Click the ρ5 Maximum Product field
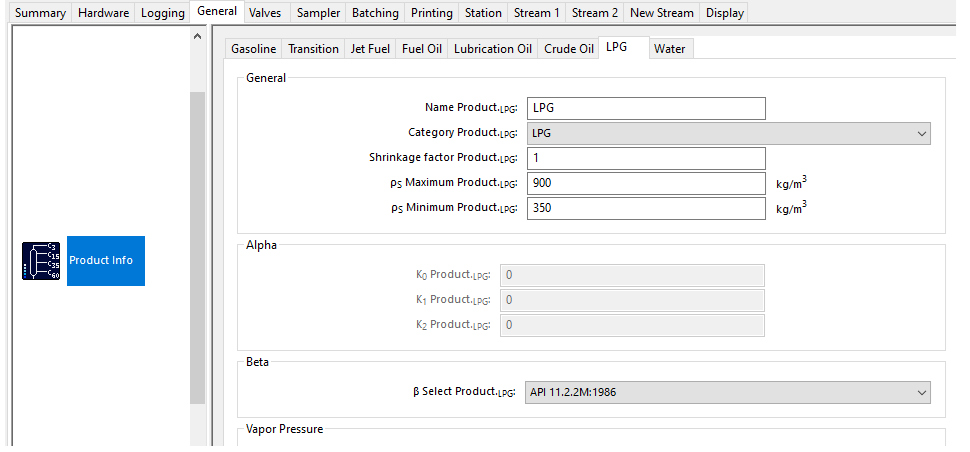970x452 pixels. (x=646, y=183)
